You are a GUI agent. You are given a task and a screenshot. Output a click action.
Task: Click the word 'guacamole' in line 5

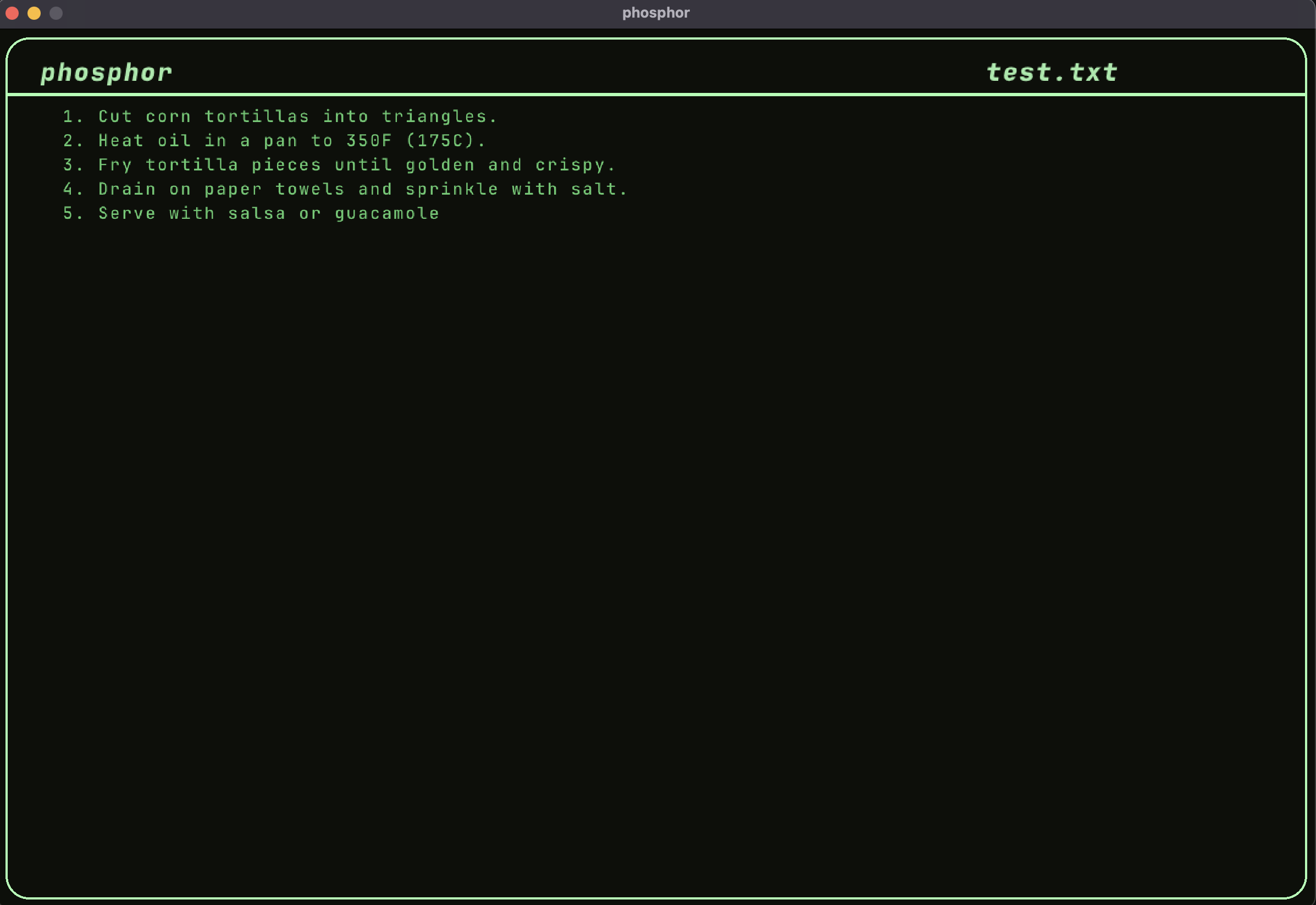pos(386,213)
